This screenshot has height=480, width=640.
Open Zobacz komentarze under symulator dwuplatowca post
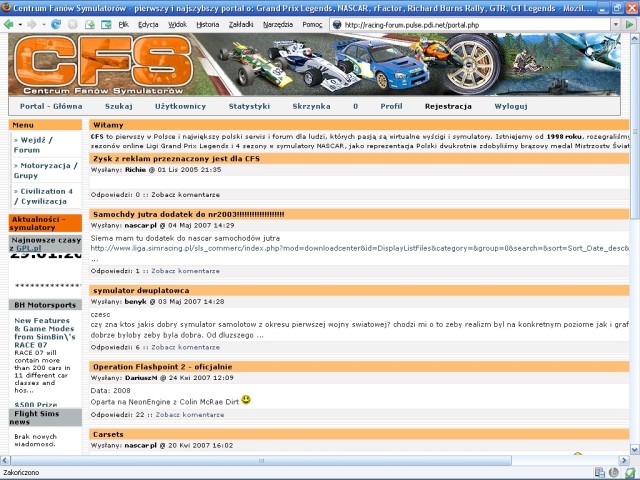click(185, 347)
